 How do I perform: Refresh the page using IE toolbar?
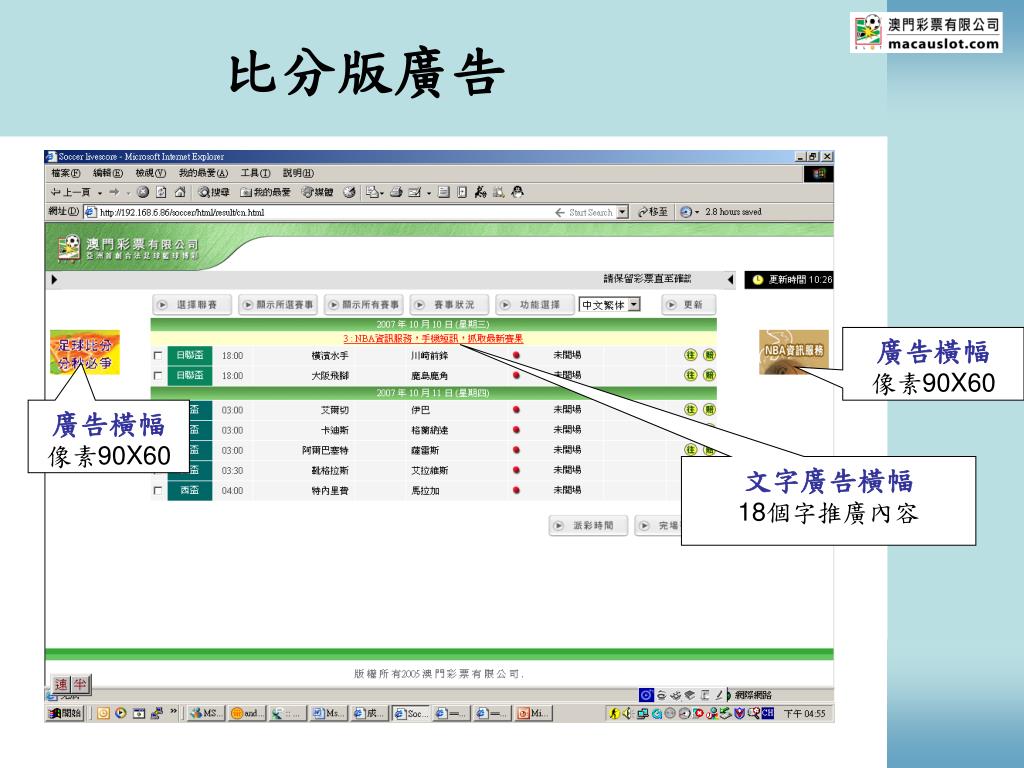[161, 192]
